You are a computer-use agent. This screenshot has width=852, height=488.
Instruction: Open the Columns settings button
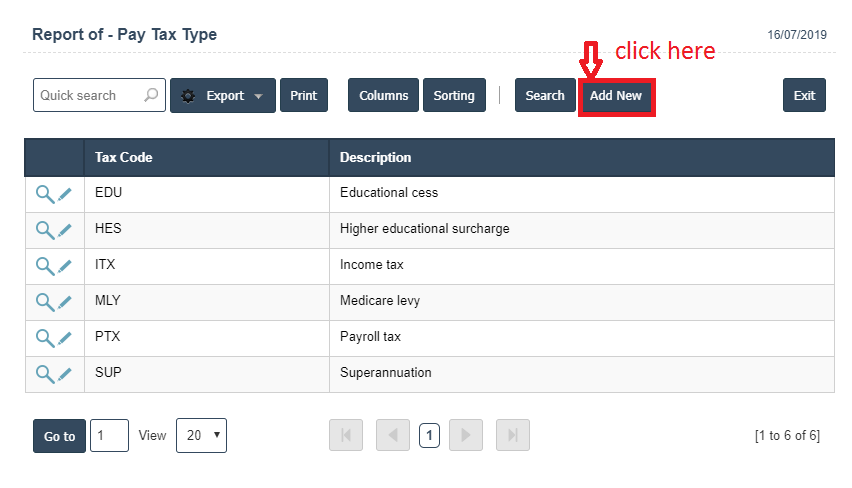[x=383, y=96]
